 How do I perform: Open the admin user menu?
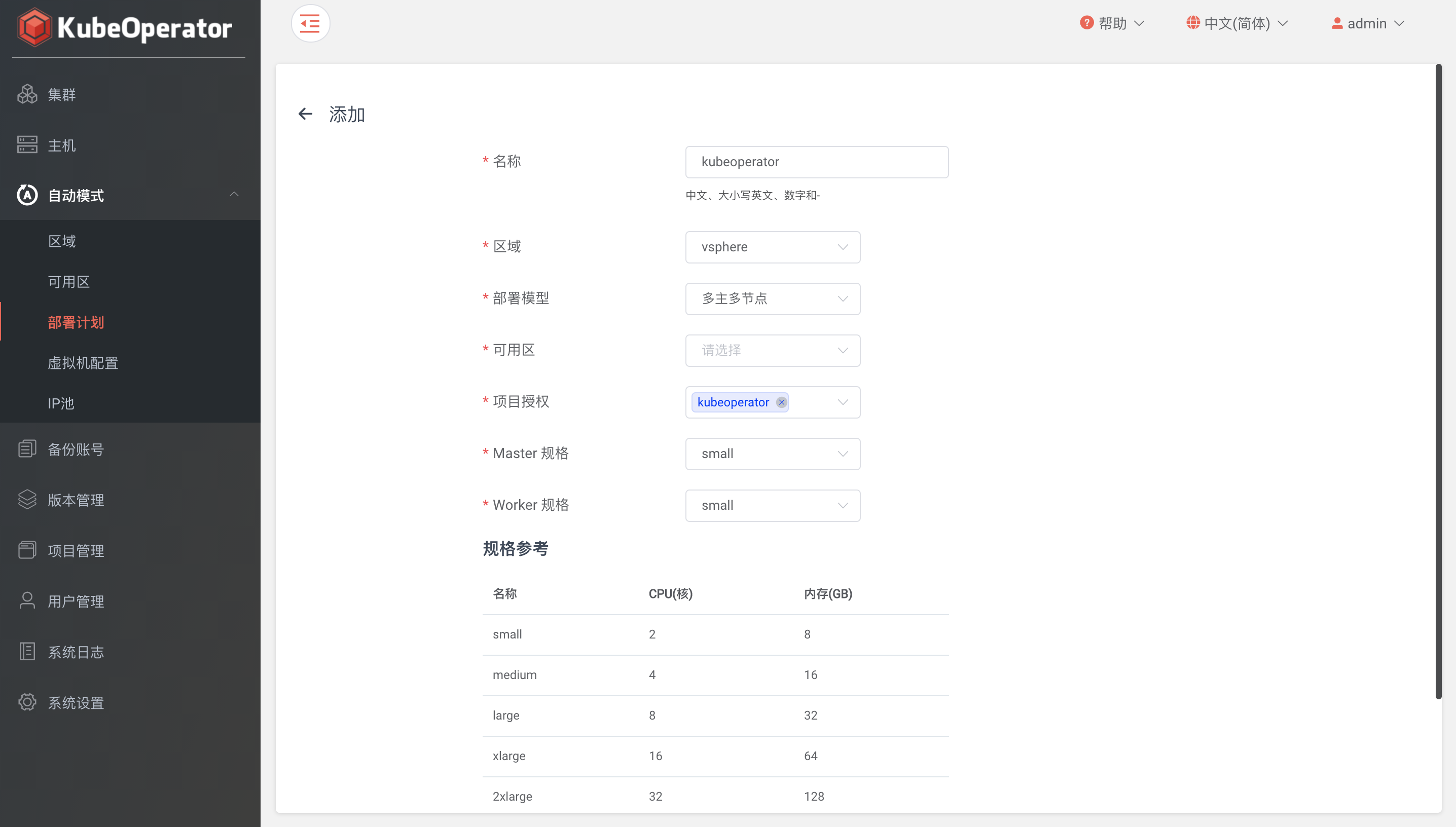coord(1367,23)
